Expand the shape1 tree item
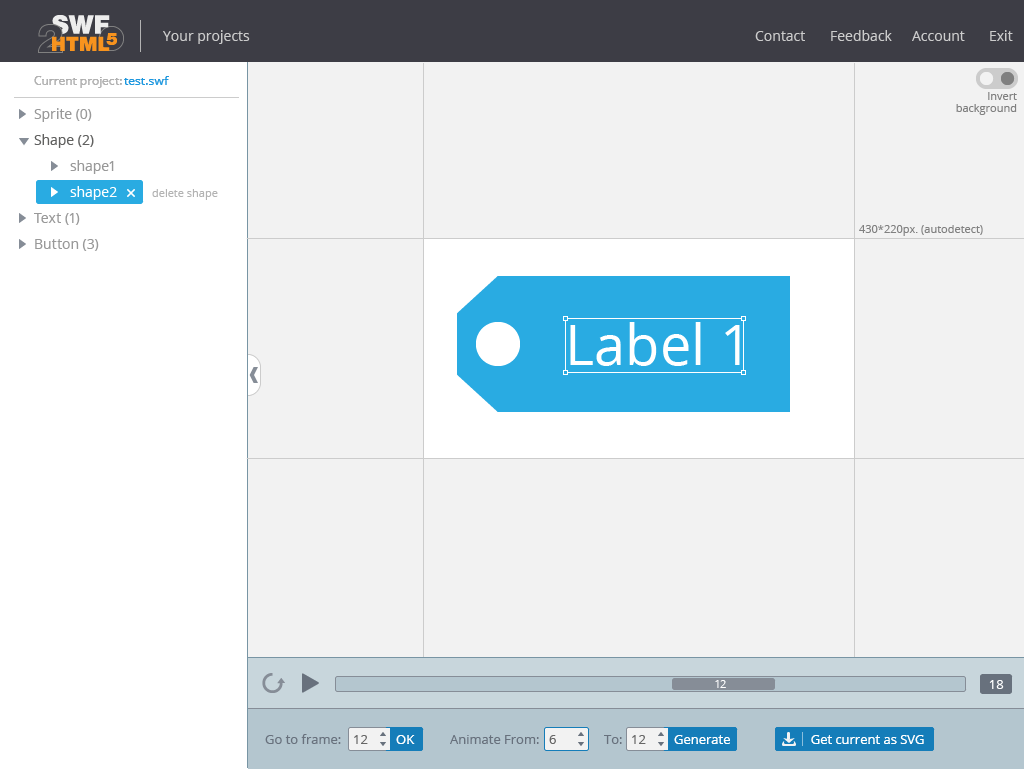Screen dimensions: 1024x769 pos(55,166)
